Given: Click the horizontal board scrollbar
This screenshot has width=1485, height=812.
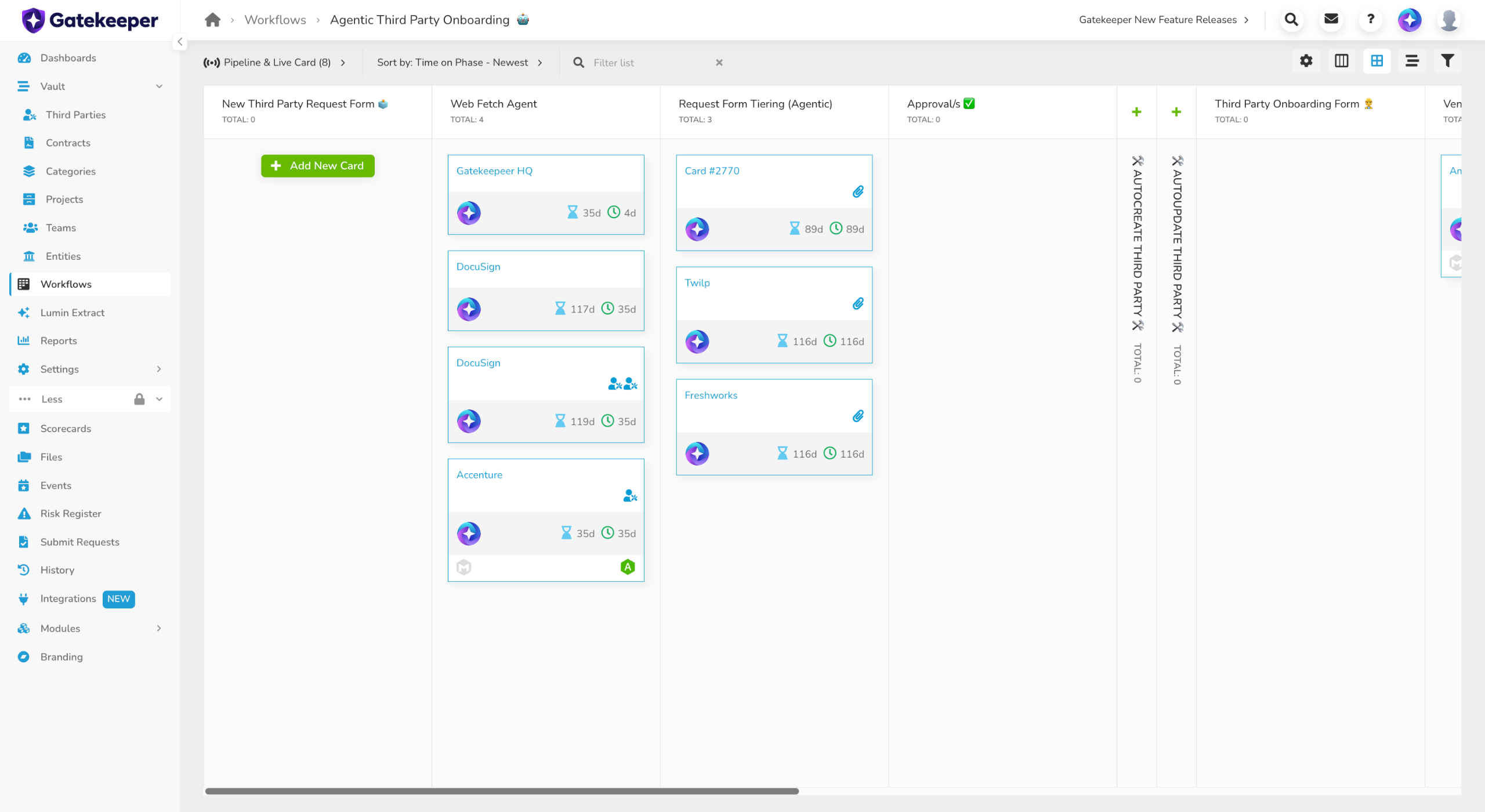Looking at the screenshot, I should (x=502, y=791).
